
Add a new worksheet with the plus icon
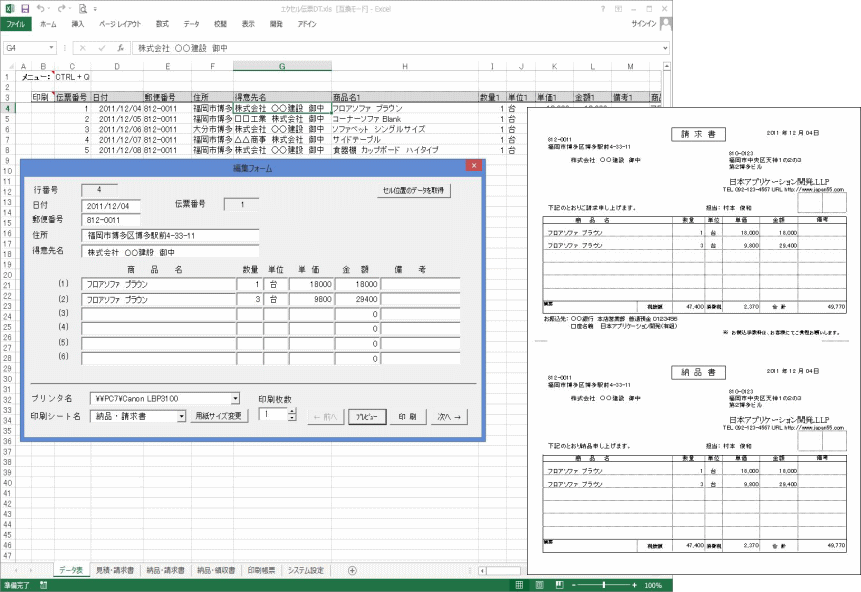tap(351, 570)
